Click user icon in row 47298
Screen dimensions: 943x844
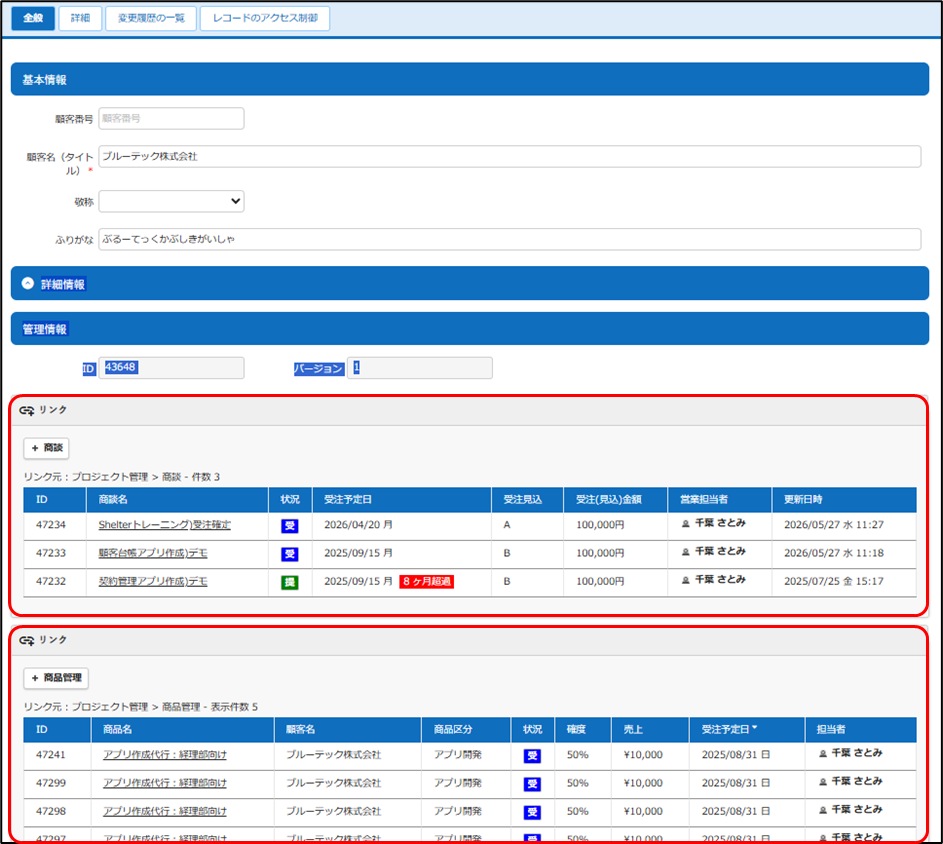coord(823,810)
